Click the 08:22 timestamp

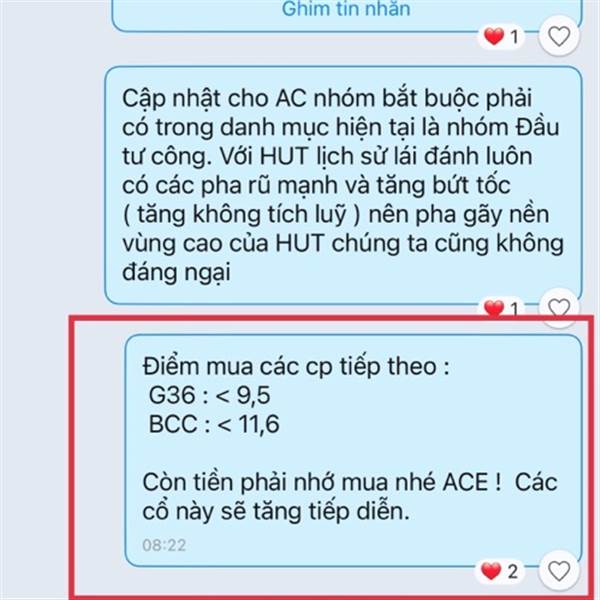164,545
